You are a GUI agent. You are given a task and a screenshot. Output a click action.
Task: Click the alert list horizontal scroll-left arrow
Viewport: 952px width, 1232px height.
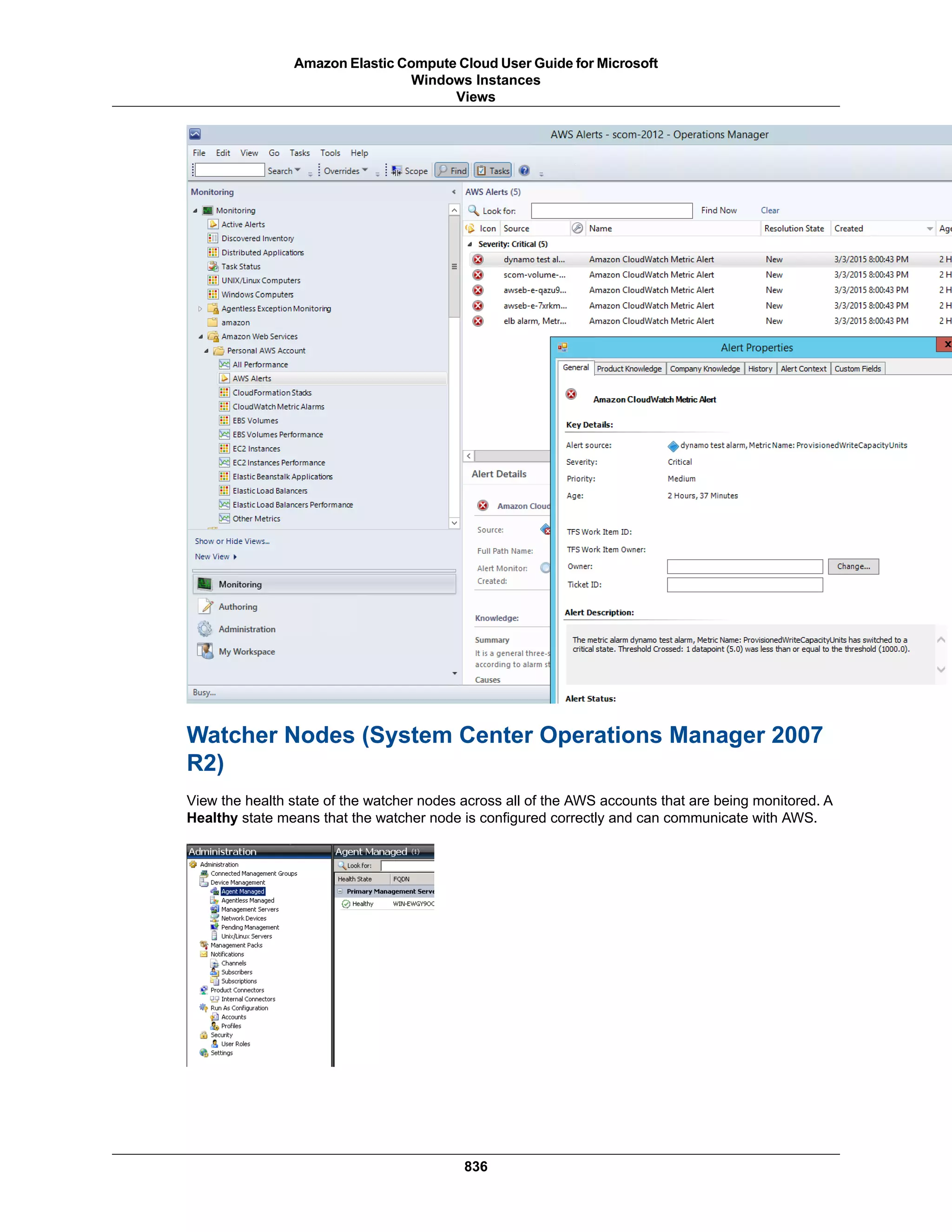pyautogui.click(x=469, y=457)
